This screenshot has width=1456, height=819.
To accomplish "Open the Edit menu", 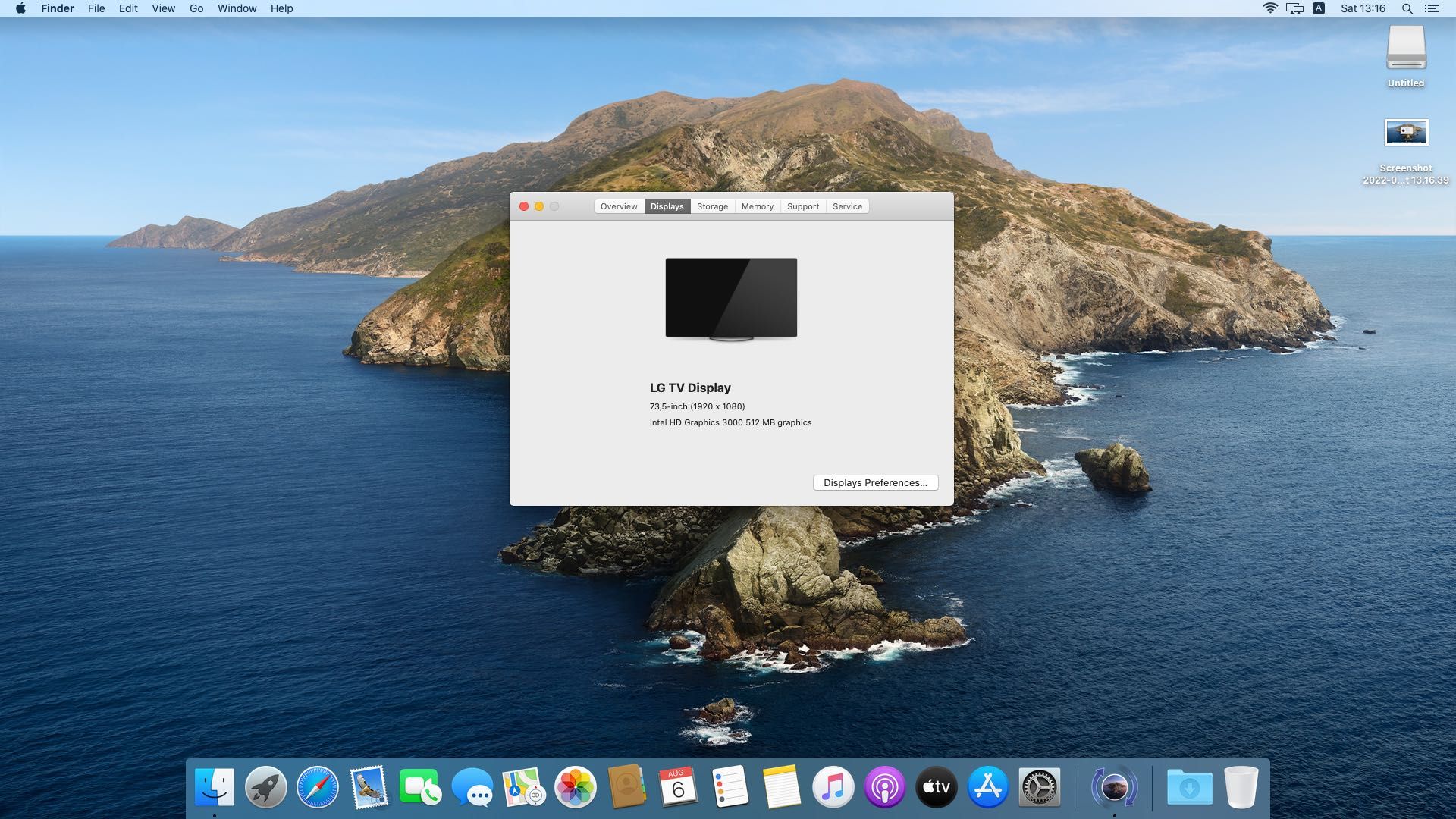I will pyautogui.click(x=128, y=8).
